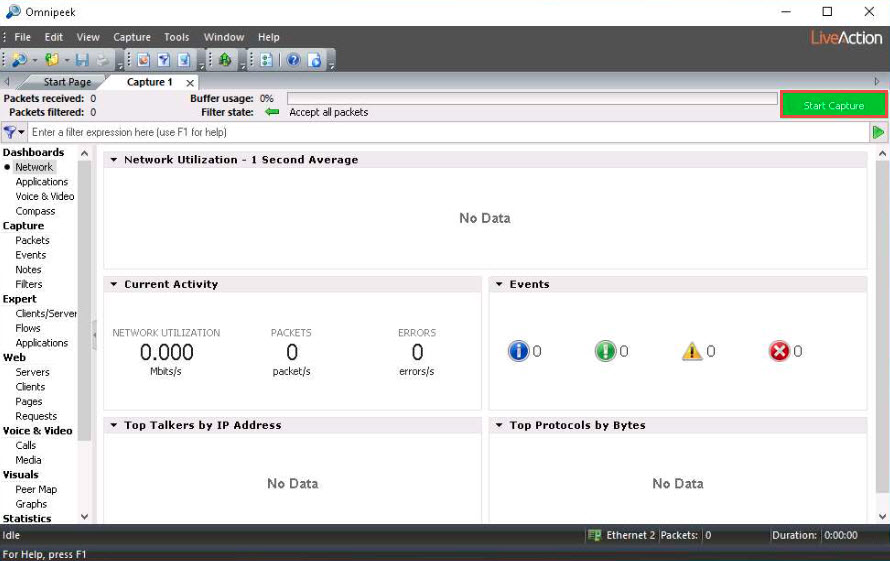Click the navigation pane scroll down arrow

85,517
